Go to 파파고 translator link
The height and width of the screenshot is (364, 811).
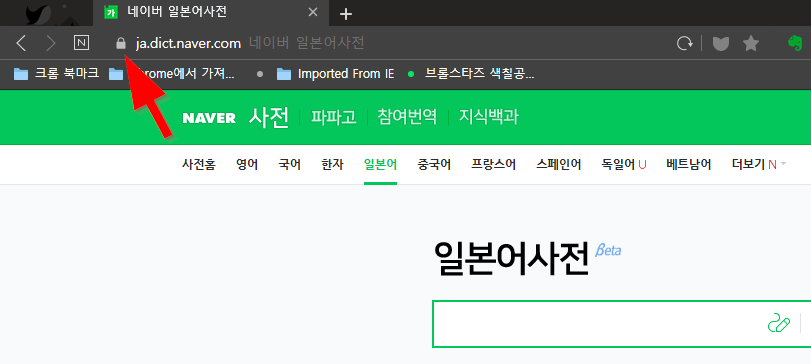coord(334,117)
